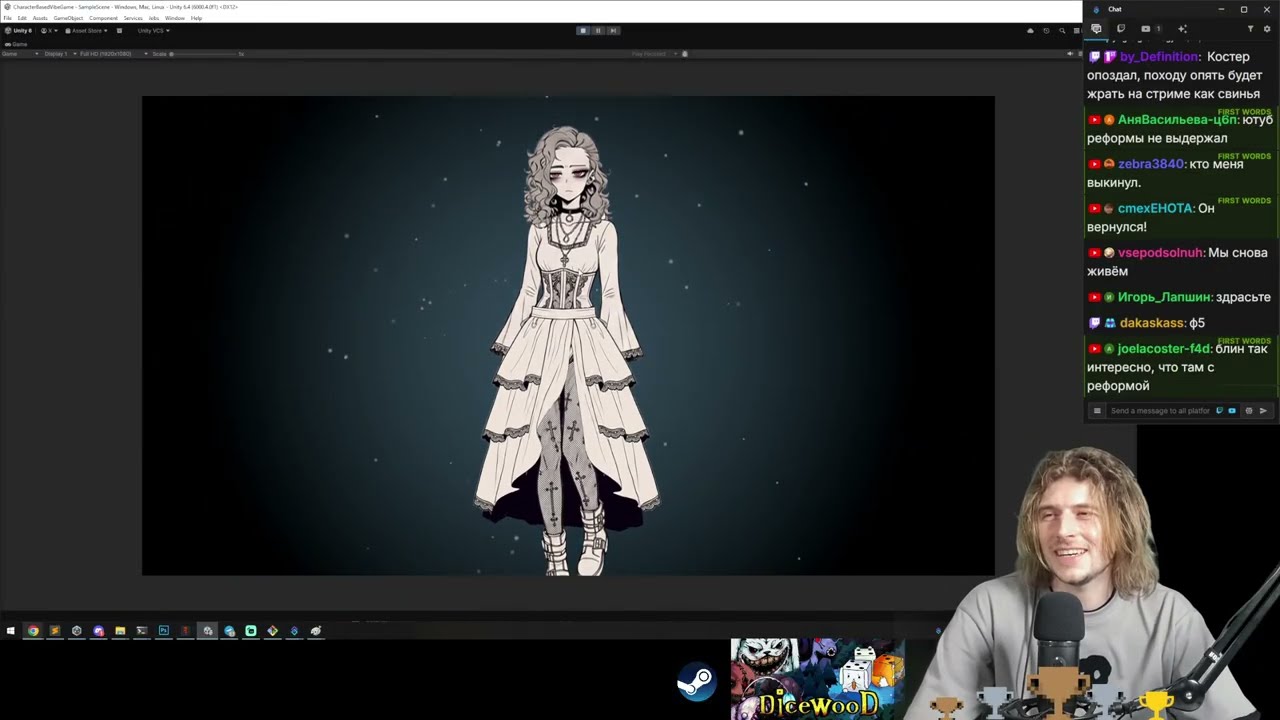The image size is (1280, 720).
Task: Select the Game view tab
Action: point(17,44)
